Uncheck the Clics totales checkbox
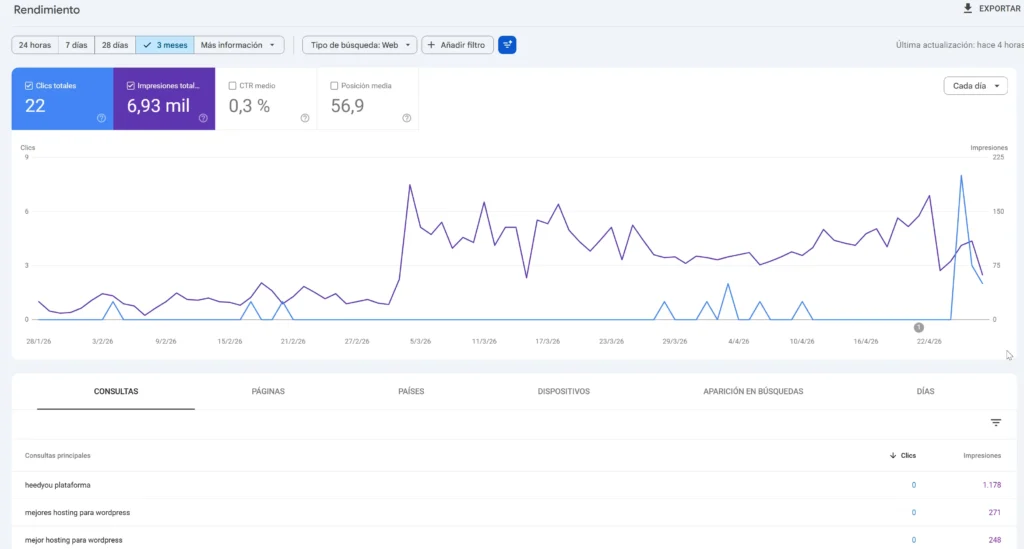Screen dimensions: 1024x549 [x=28, y=86]
